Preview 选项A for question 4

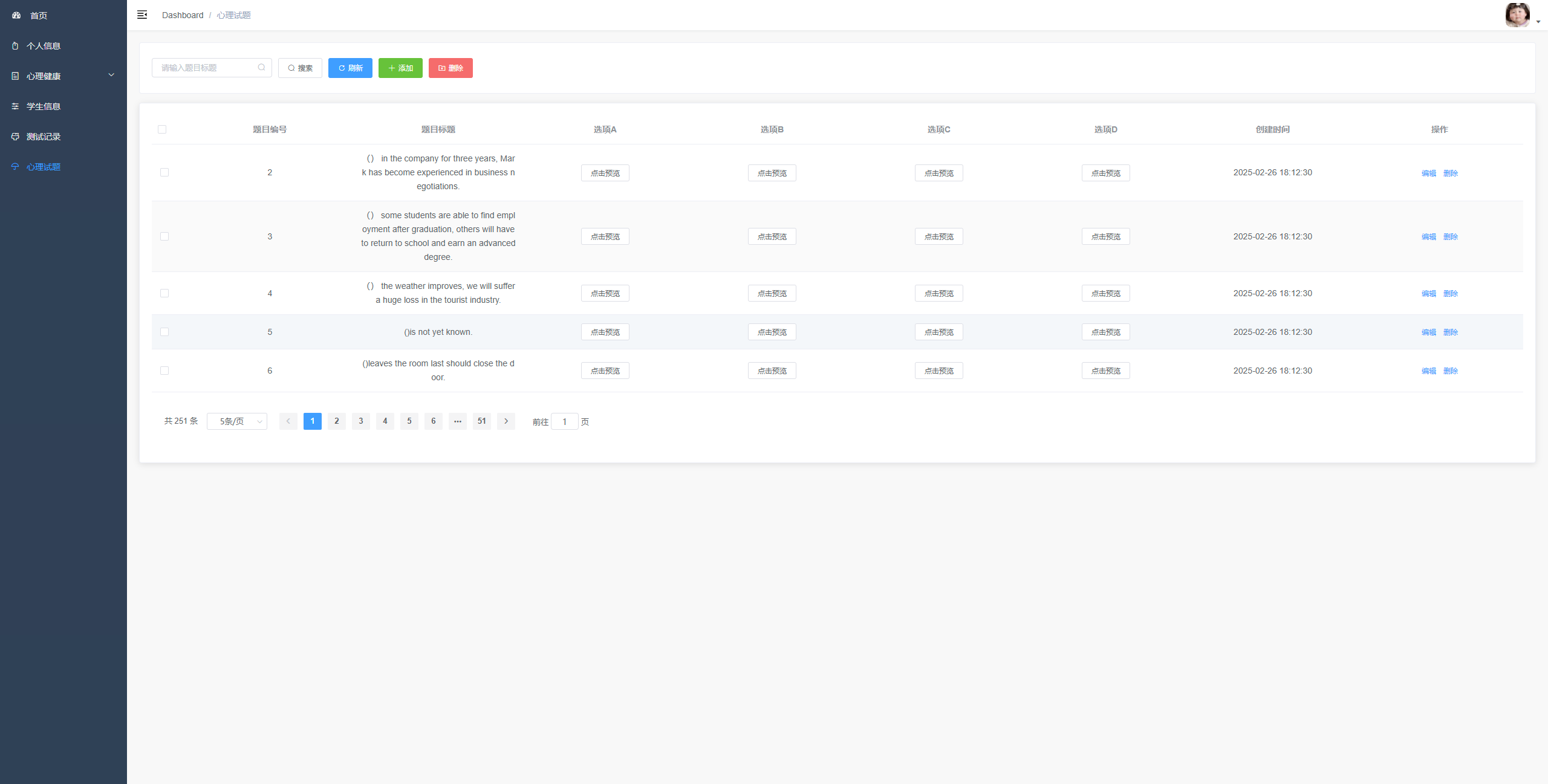[605, 293]
